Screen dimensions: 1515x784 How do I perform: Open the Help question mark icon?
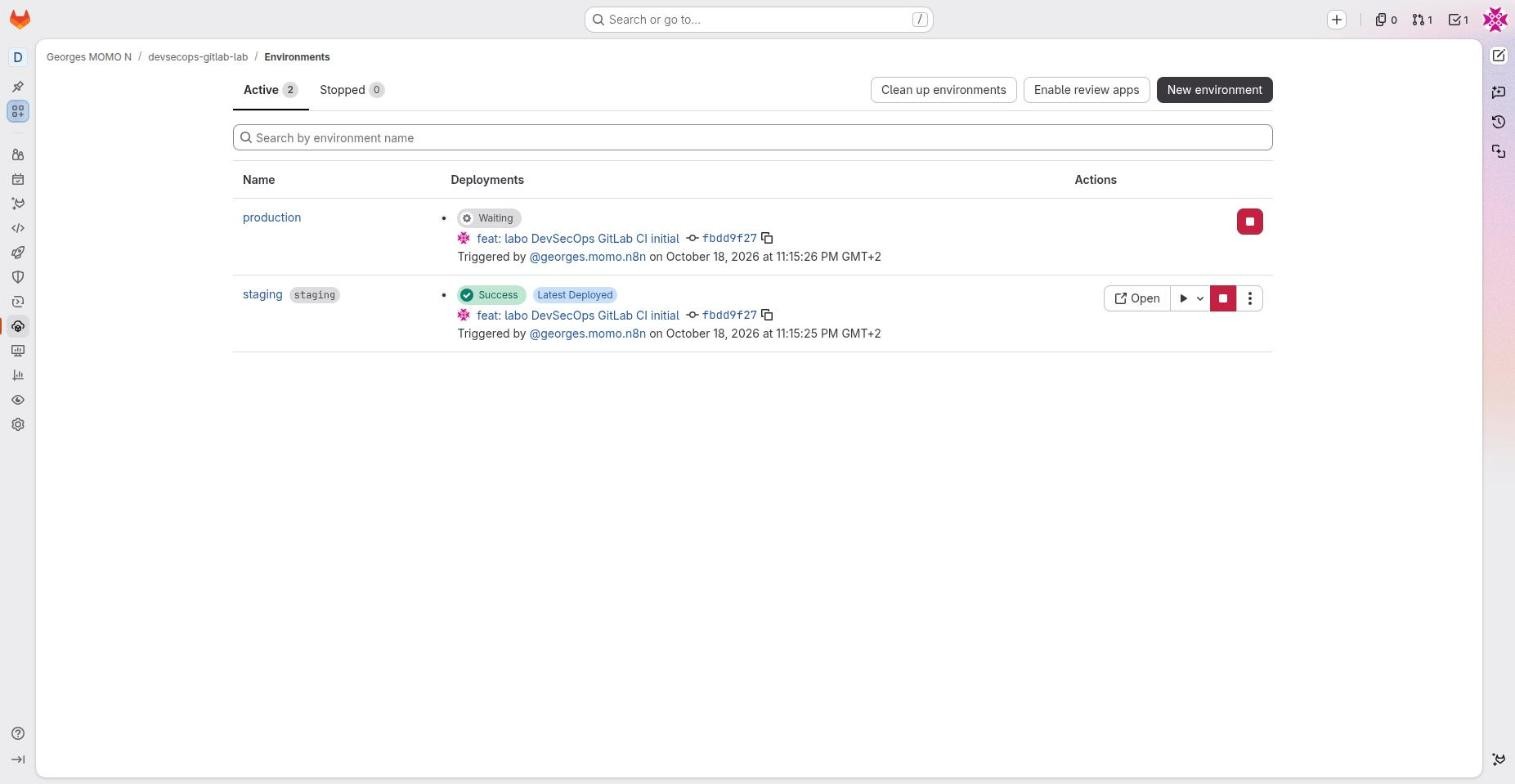18,734
